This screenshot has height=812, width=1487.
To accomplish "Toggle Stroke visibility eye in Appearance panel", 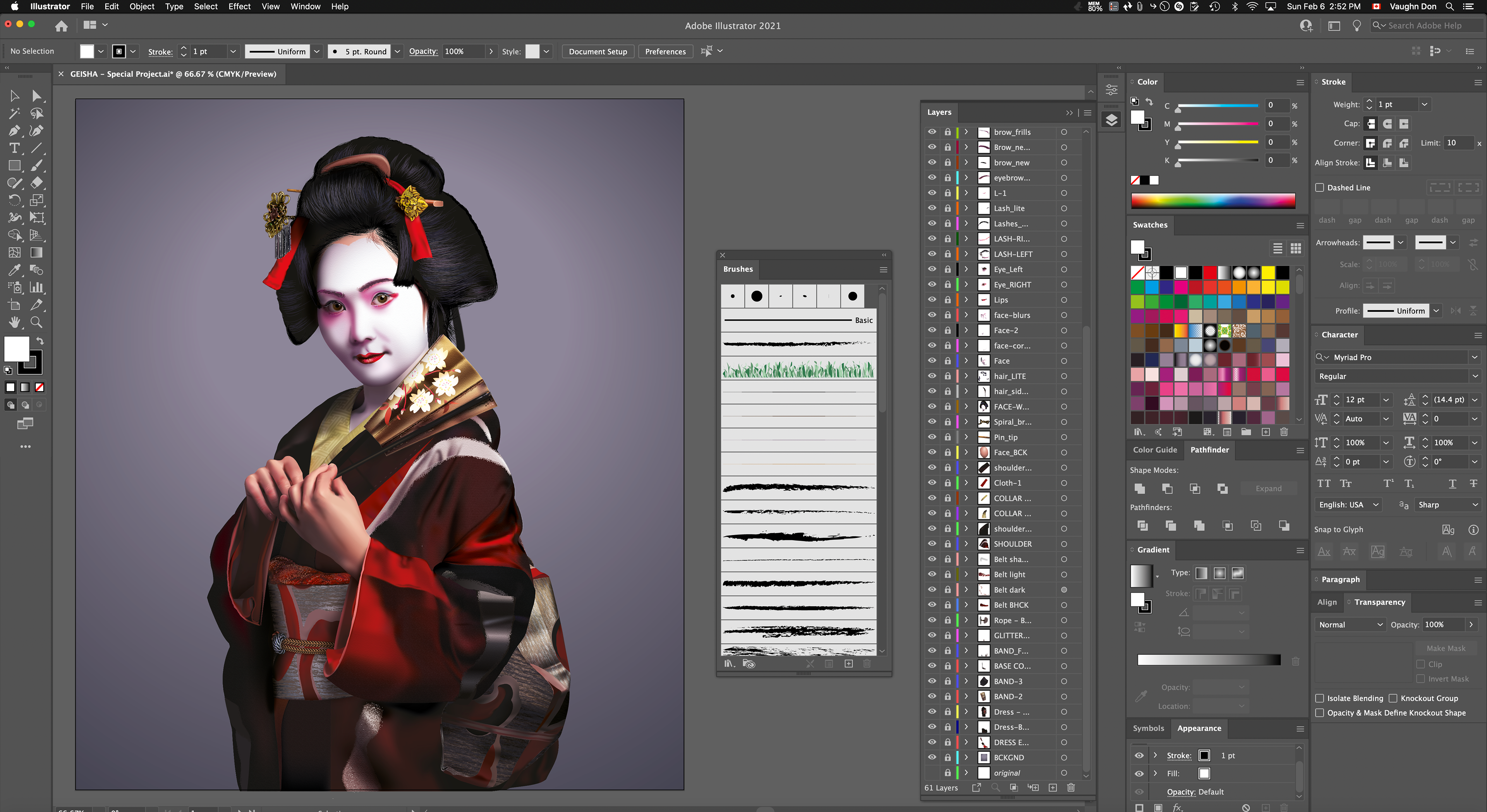I will click(x=1139, y=755).
